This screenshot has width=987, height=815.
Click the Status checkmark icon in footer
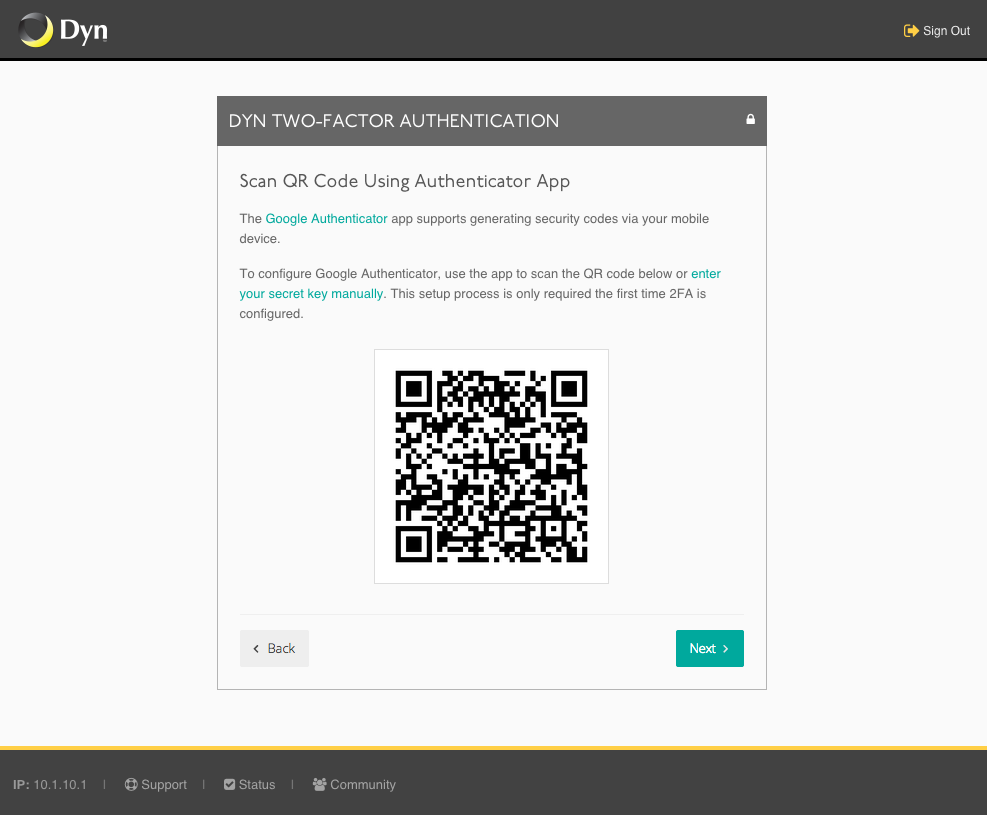click(227, 784)
